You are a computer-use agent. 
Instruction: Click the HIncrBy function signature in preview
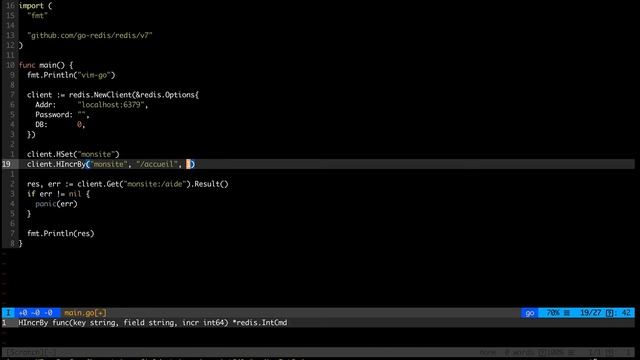pyautogui.click(x=153, y=323)
